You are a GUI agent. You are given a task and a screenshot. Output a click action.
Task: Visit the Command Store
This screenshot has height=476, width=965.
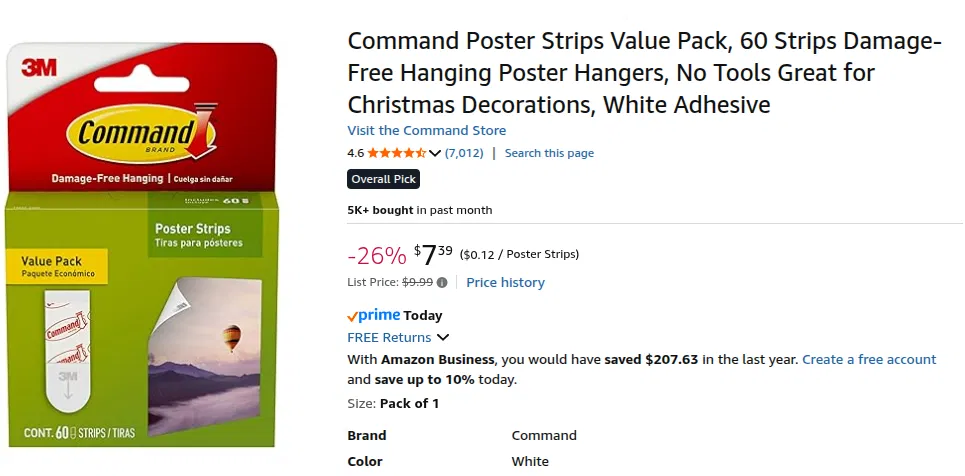coord(426,131)
